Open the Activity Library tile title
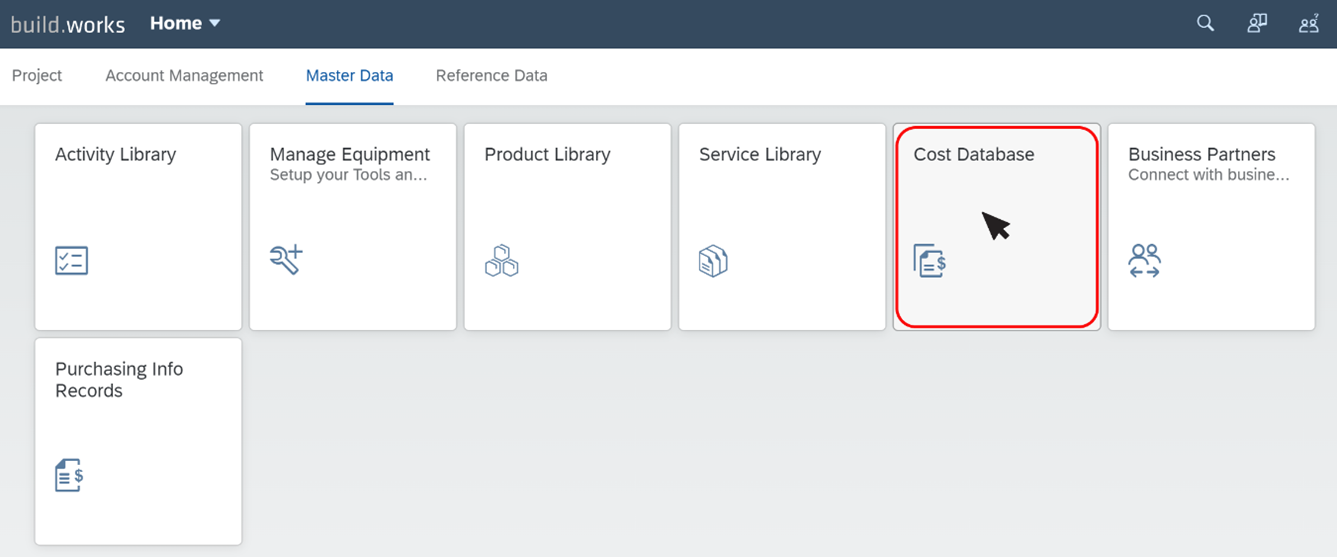1337x557 pixels. pos(115,154)
